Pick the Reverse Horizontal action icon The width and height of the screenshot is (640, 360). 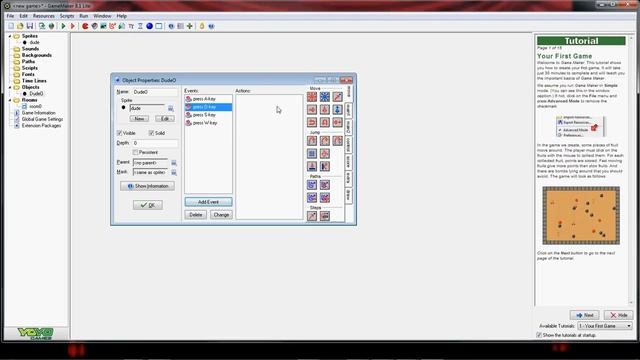pos(312,122)
